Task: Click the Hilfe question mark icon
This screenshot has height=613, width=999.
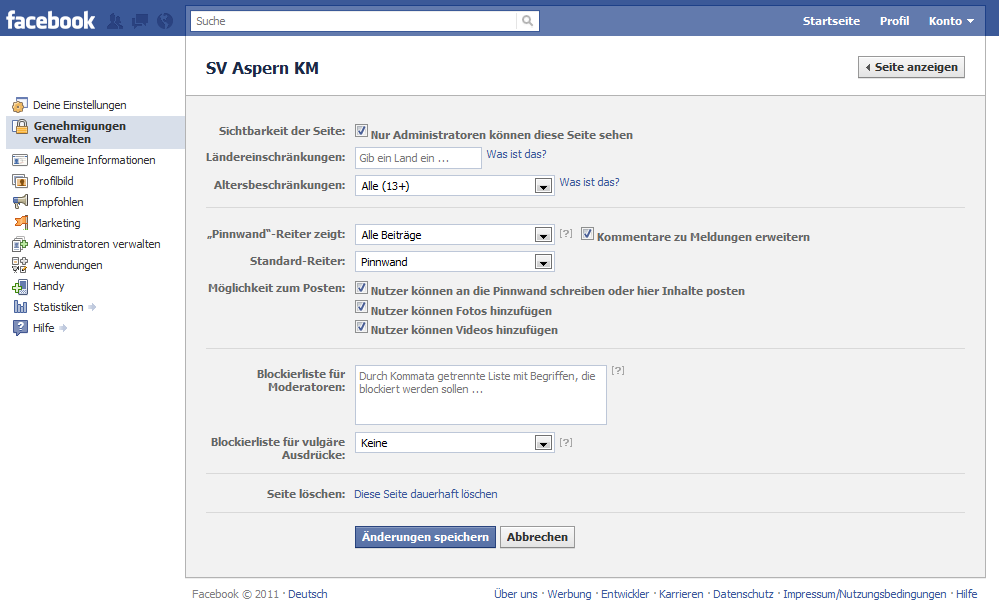Action: tap(20, 328)
